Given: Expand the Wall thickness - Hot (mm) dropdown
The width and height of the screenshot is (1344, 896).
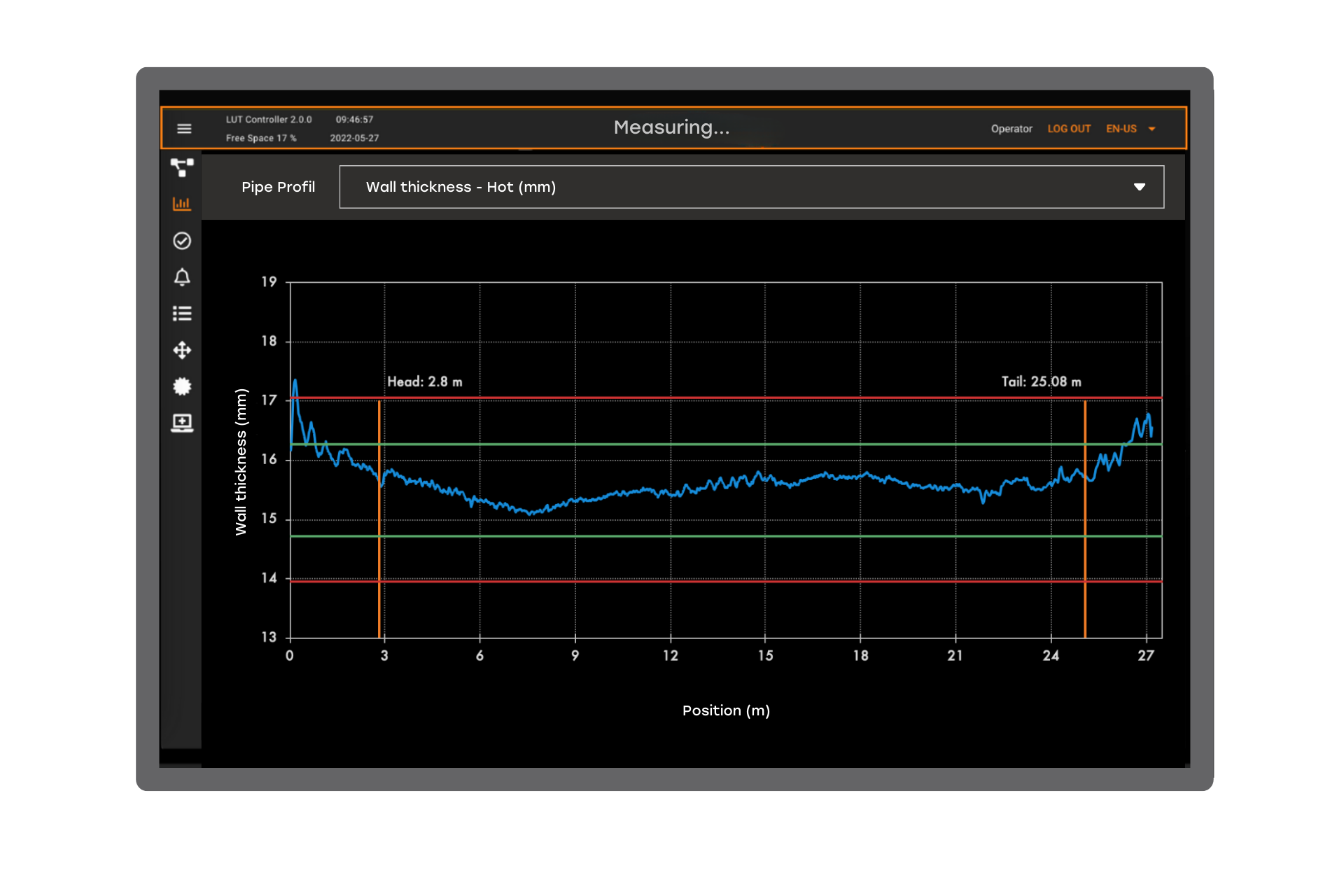Looking at the screenshot, I should (x=751, y=187).
